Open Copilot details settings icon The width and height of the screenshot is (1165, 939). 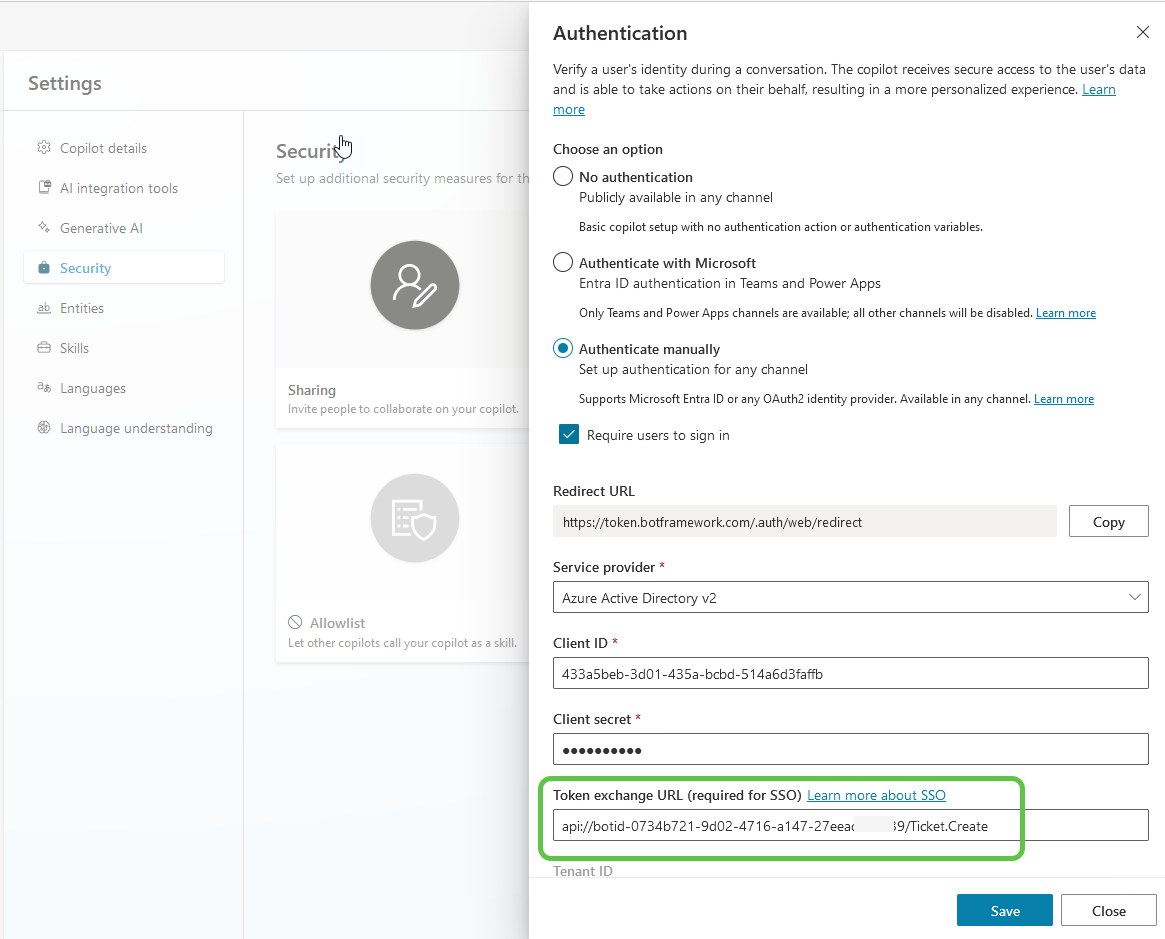(x=44, y=147)
